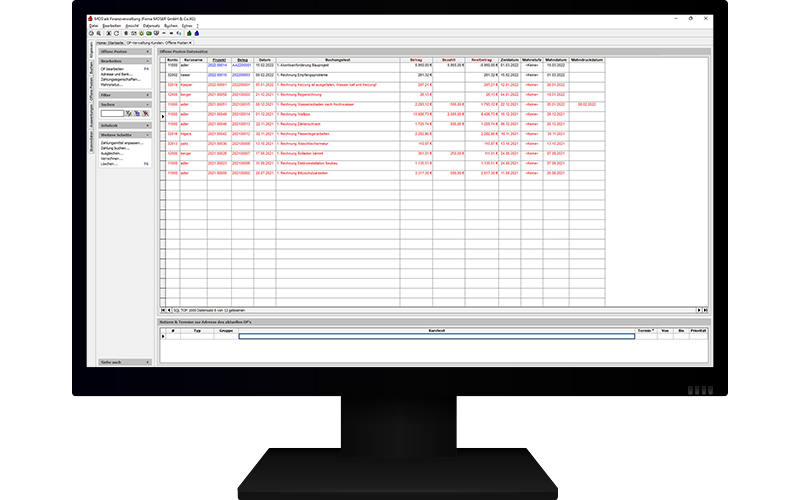800x500 pixels.
Task: Click Verrechnen... link
Action: point(111,159)
